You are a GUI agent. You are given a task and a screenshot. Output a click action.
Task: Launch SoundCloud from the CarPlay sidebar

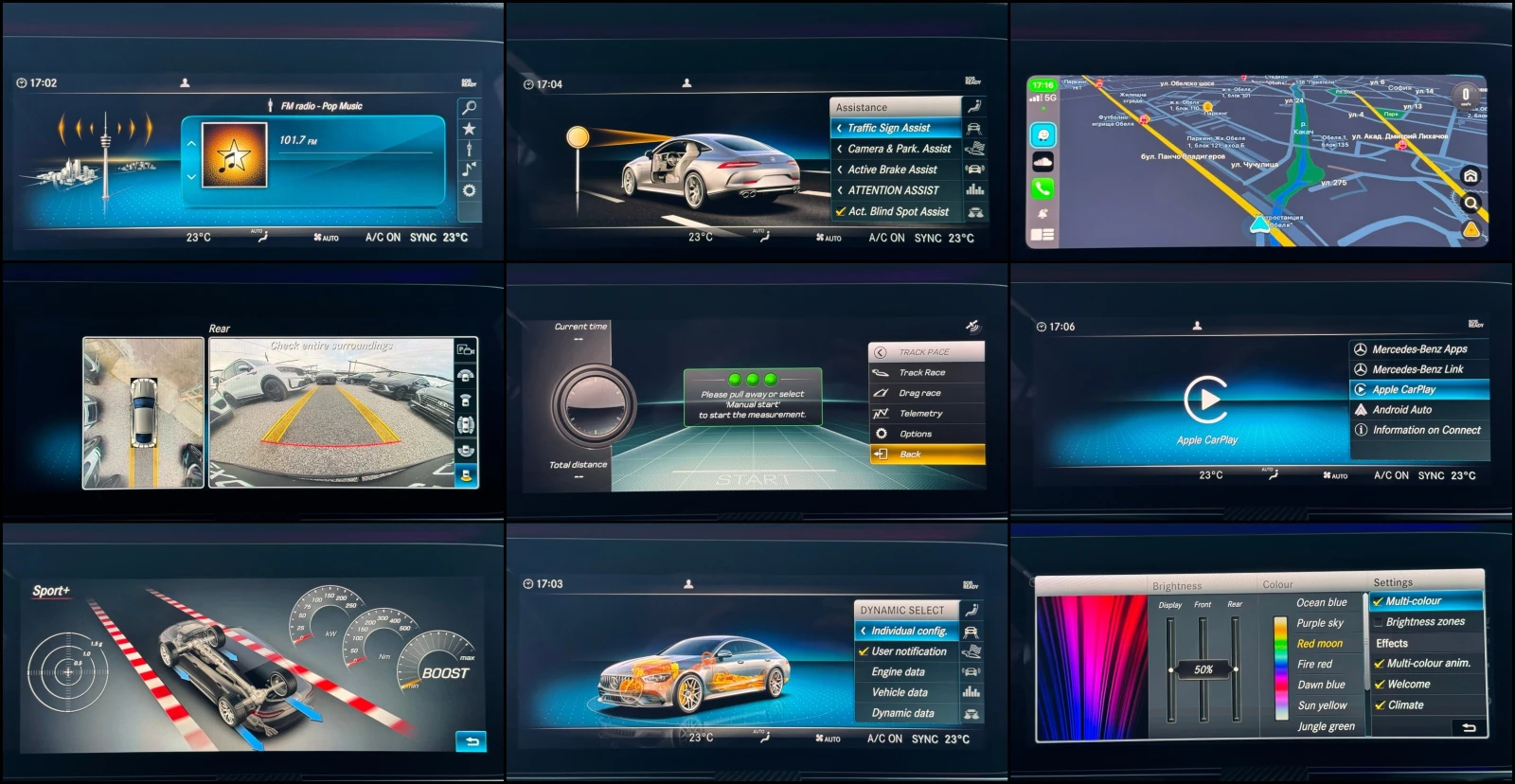point(1043,162)
